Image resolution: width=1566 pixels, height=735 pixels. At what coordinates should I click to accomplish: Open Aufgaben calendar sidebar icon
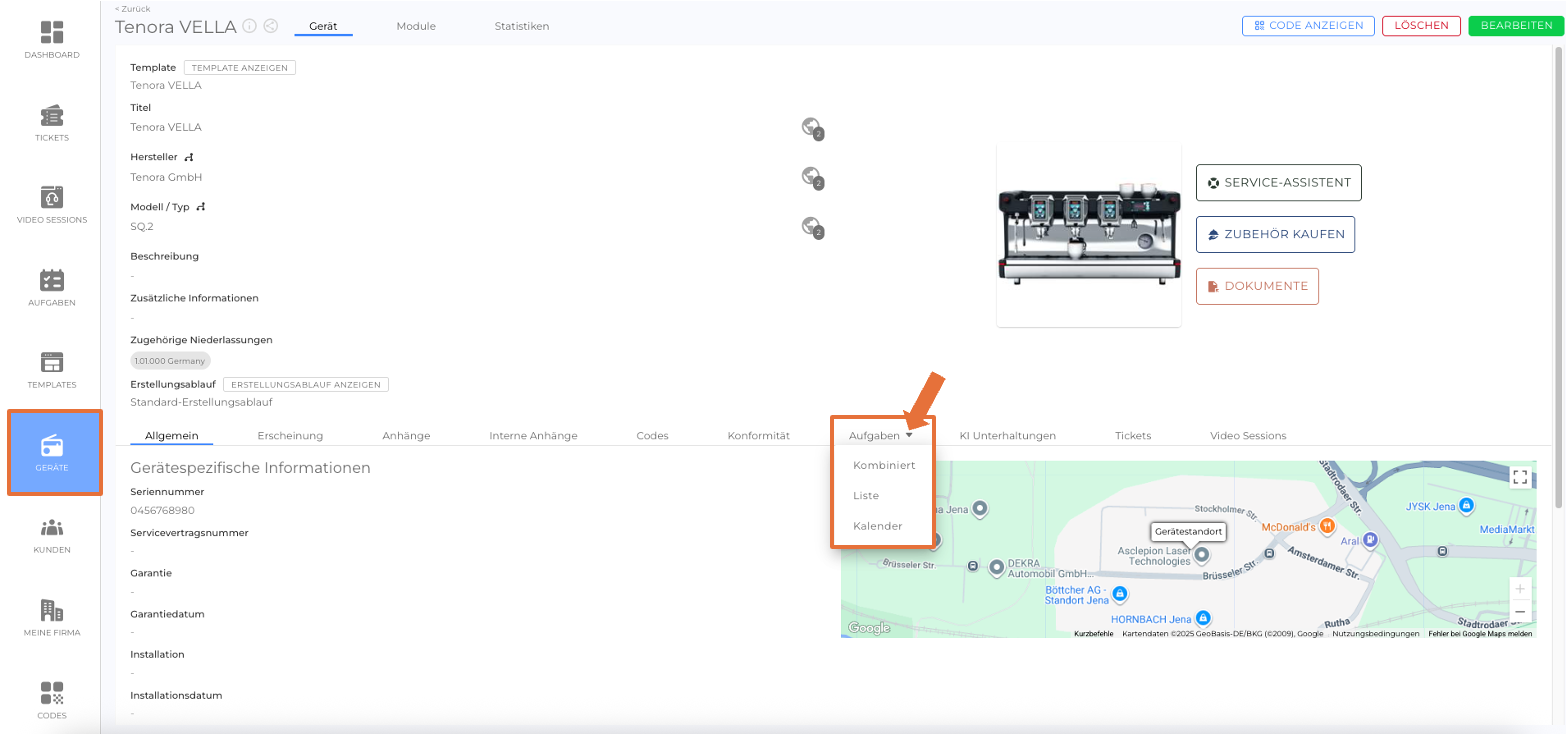pos(52,287)
